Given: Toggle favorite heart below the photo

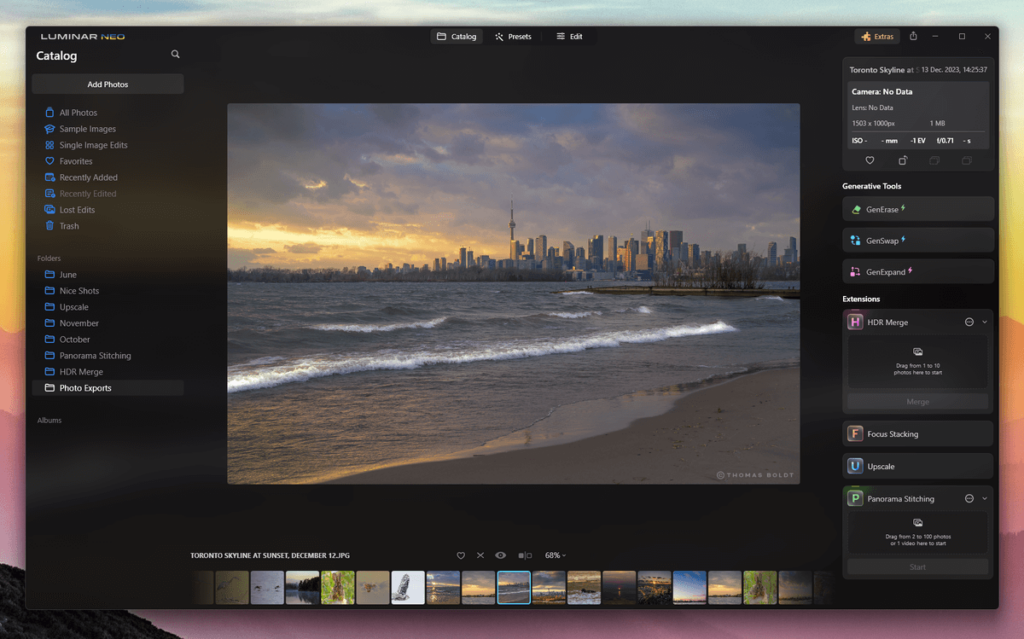Looking at the screenshot, I should coord(461,555).
